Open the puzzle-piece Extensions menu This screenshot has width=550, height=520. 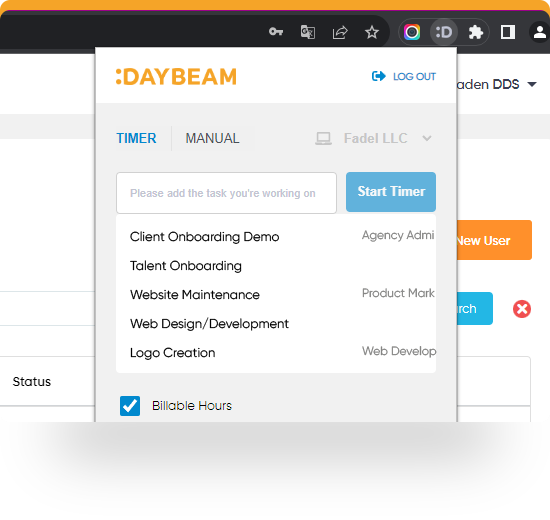[476, 32]
